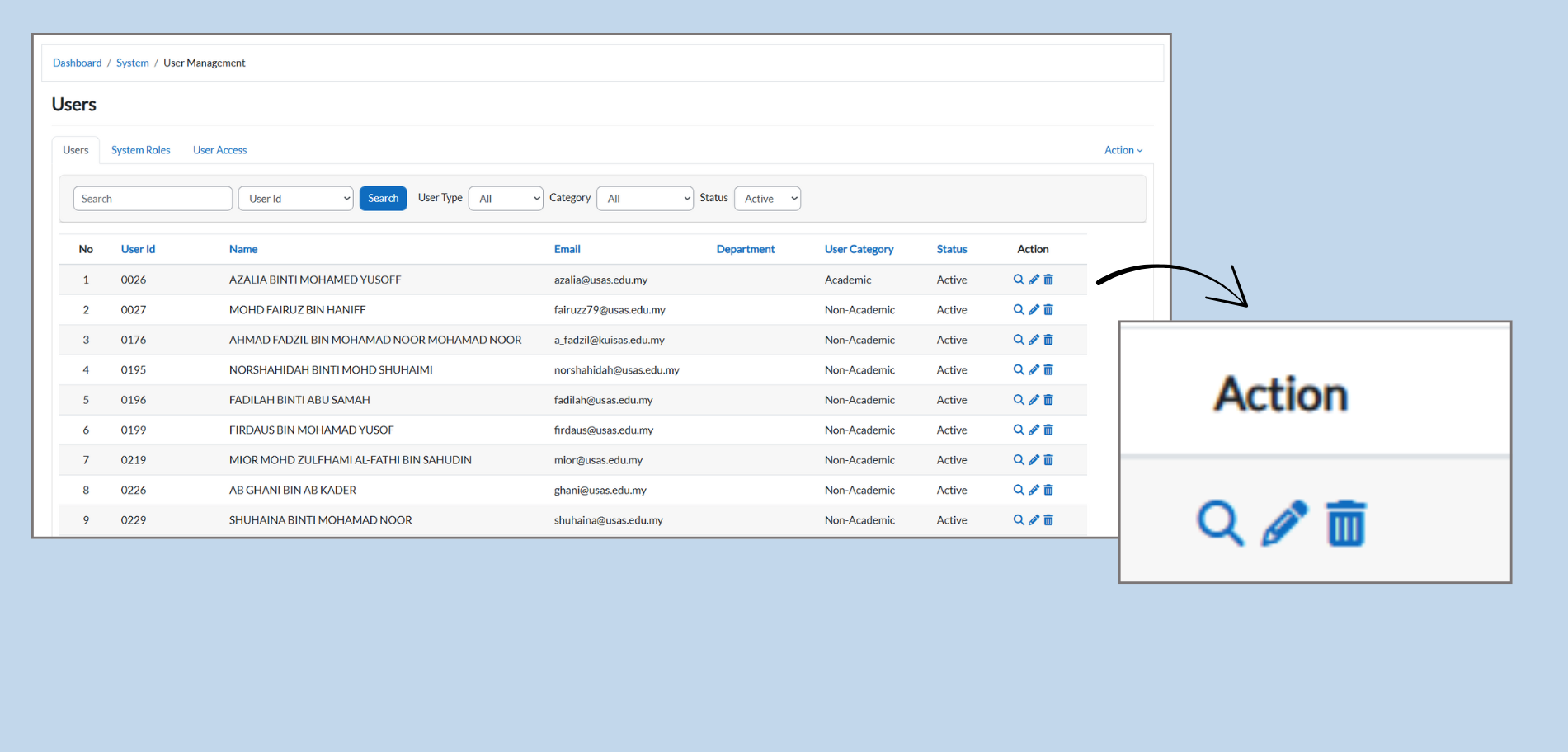Viewport: 1568px width, 752px height.
Task: Open the Category filter dropdown
Action: [644, 199]
